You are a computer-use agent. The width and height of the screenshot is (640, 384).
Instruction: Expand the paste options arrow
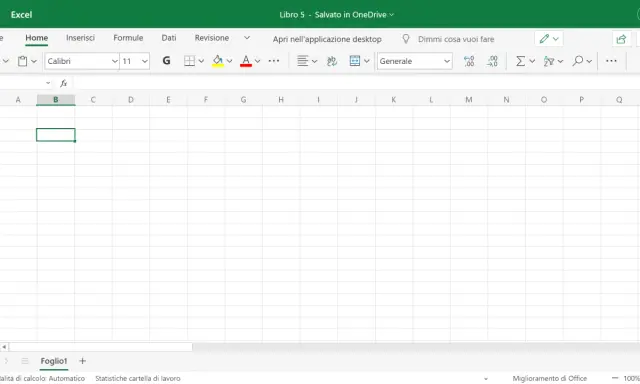coord(34,61)
